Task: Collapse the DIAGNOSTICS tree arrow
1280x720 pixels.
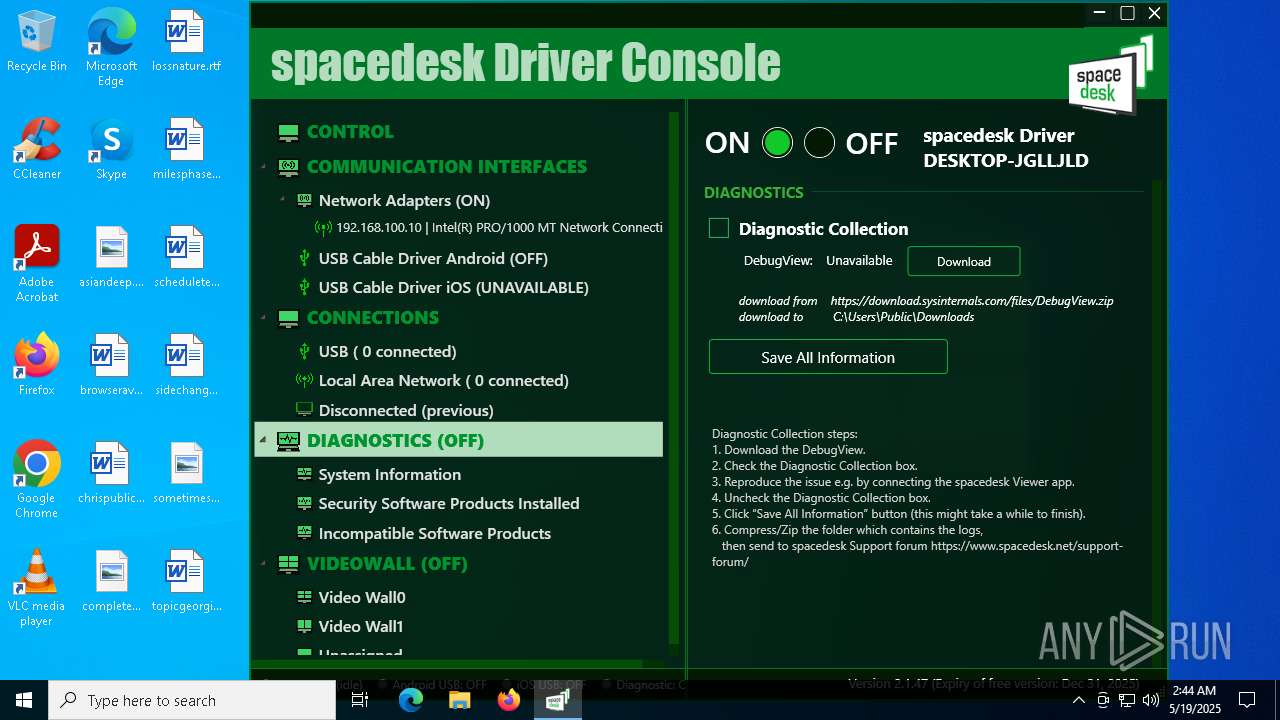Action: click(264, 441)
